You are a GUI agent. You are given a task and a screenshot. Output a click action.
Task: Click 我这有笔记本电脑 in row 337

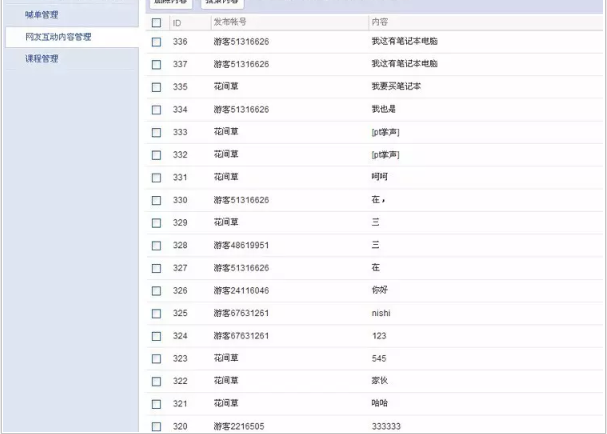click(405, 63)
